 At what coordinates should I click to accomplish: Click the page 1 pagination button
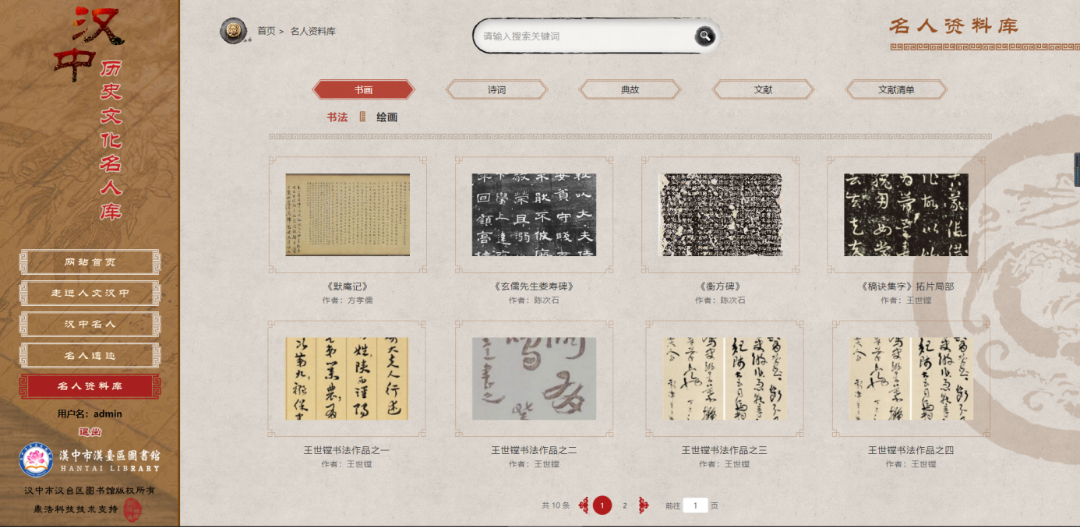pos(602,506)
